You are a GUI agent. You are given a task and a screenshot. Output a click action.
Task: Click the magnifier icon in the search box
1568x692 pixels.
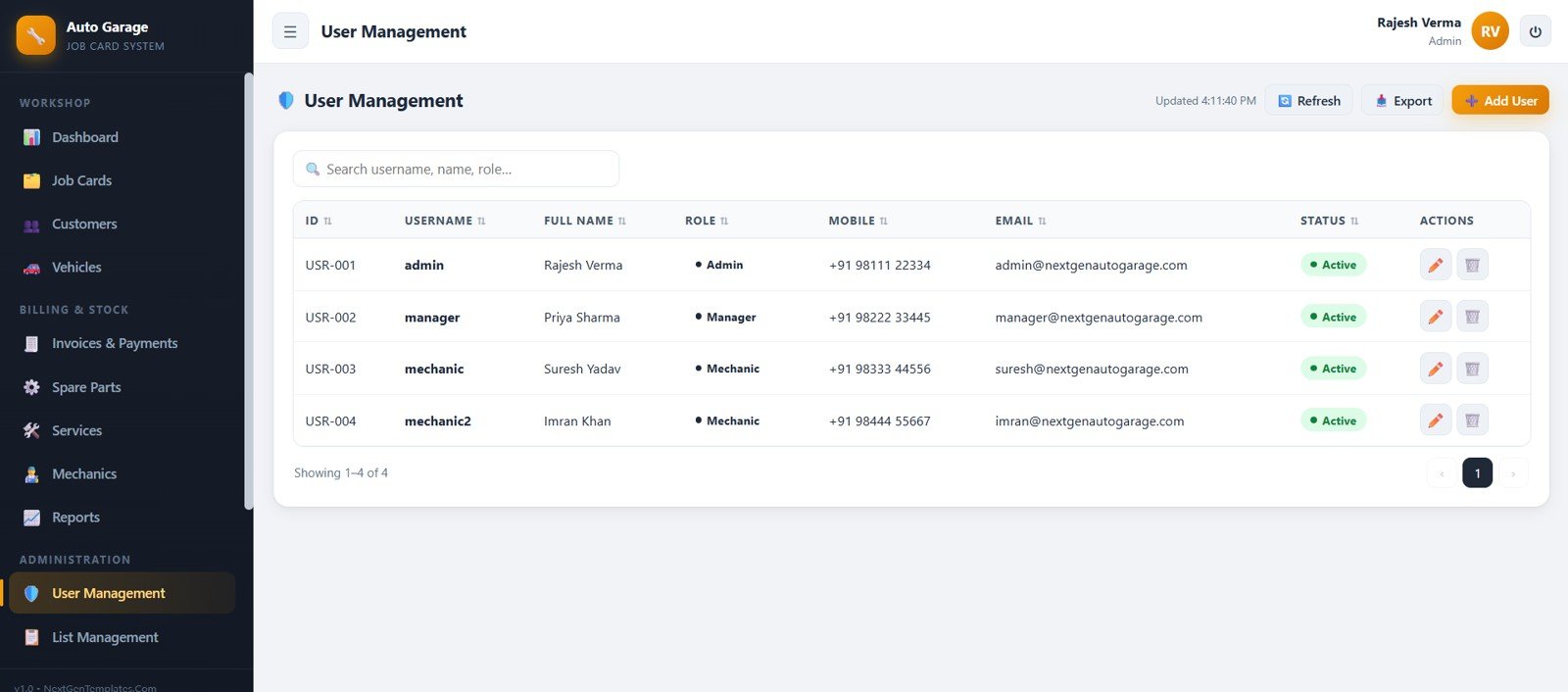point(313,170)
